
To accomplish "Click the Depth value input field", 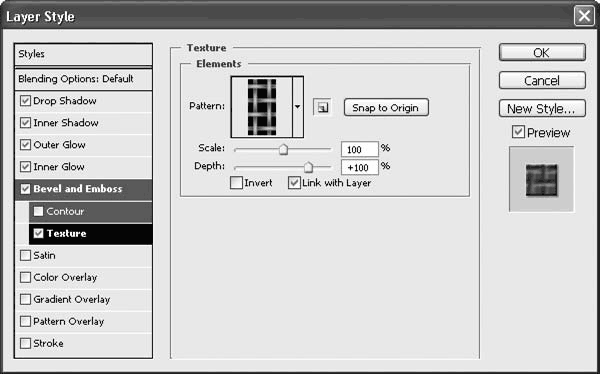I will pyautogui.click(x=360, y=167).
